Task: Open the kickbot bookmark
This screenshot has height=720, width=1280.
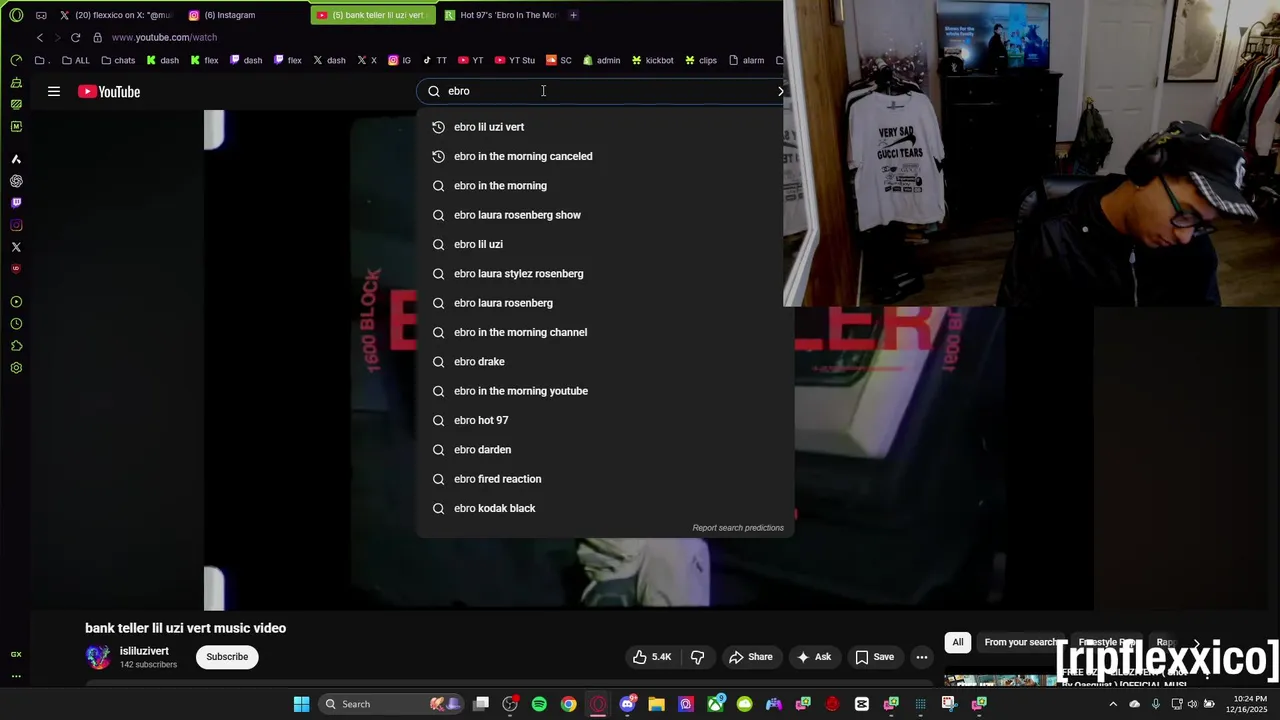Action: pyautogui.click(x=652, y=60)
